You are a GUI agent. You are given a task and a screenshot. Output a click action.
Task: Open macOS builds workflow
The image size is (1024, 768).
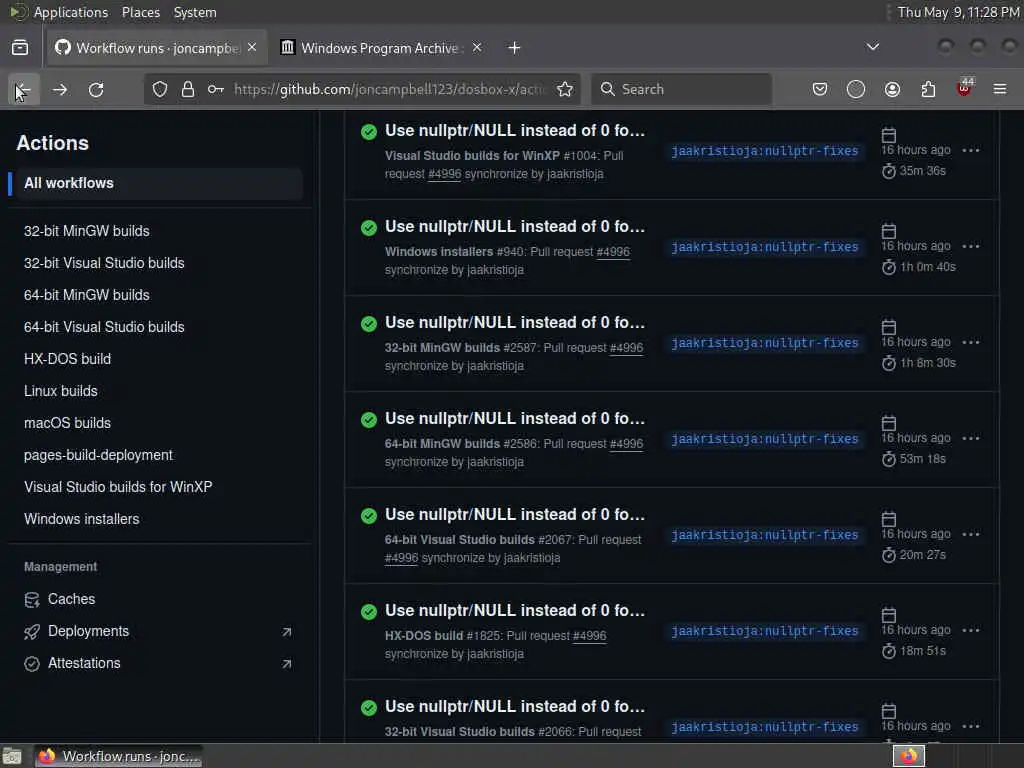pyautogui.click(x=67, y=423)
